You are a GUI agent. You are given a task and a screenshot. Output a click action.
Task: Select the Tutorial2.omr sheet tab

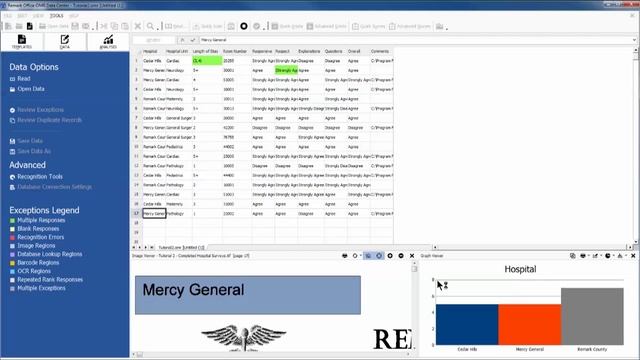(x=181, y=247)
